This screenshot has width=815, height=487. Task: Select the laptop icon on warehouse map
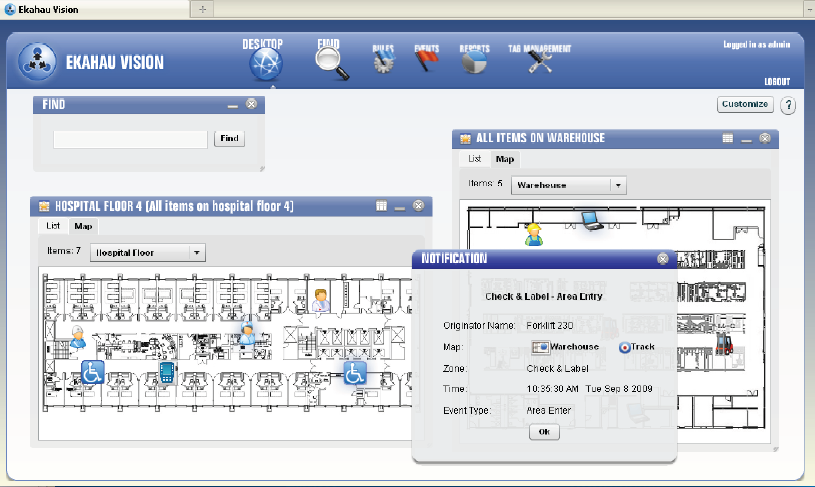pos(590,219)
